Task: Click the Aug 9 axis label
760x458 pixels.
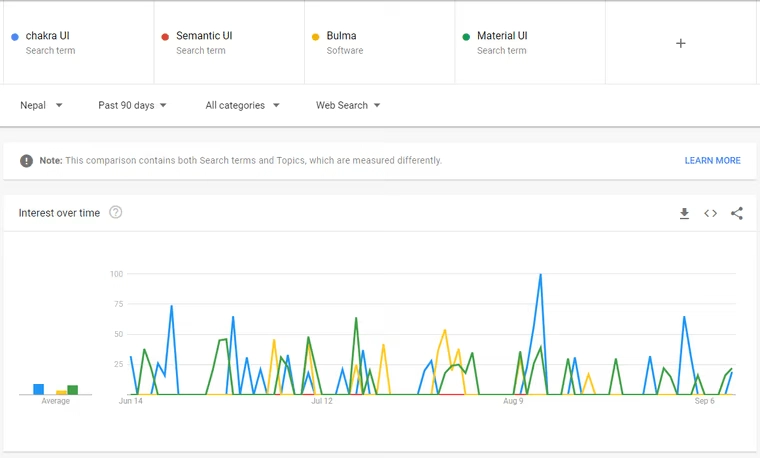Action: pyautogui.click(x=513, y=401)
